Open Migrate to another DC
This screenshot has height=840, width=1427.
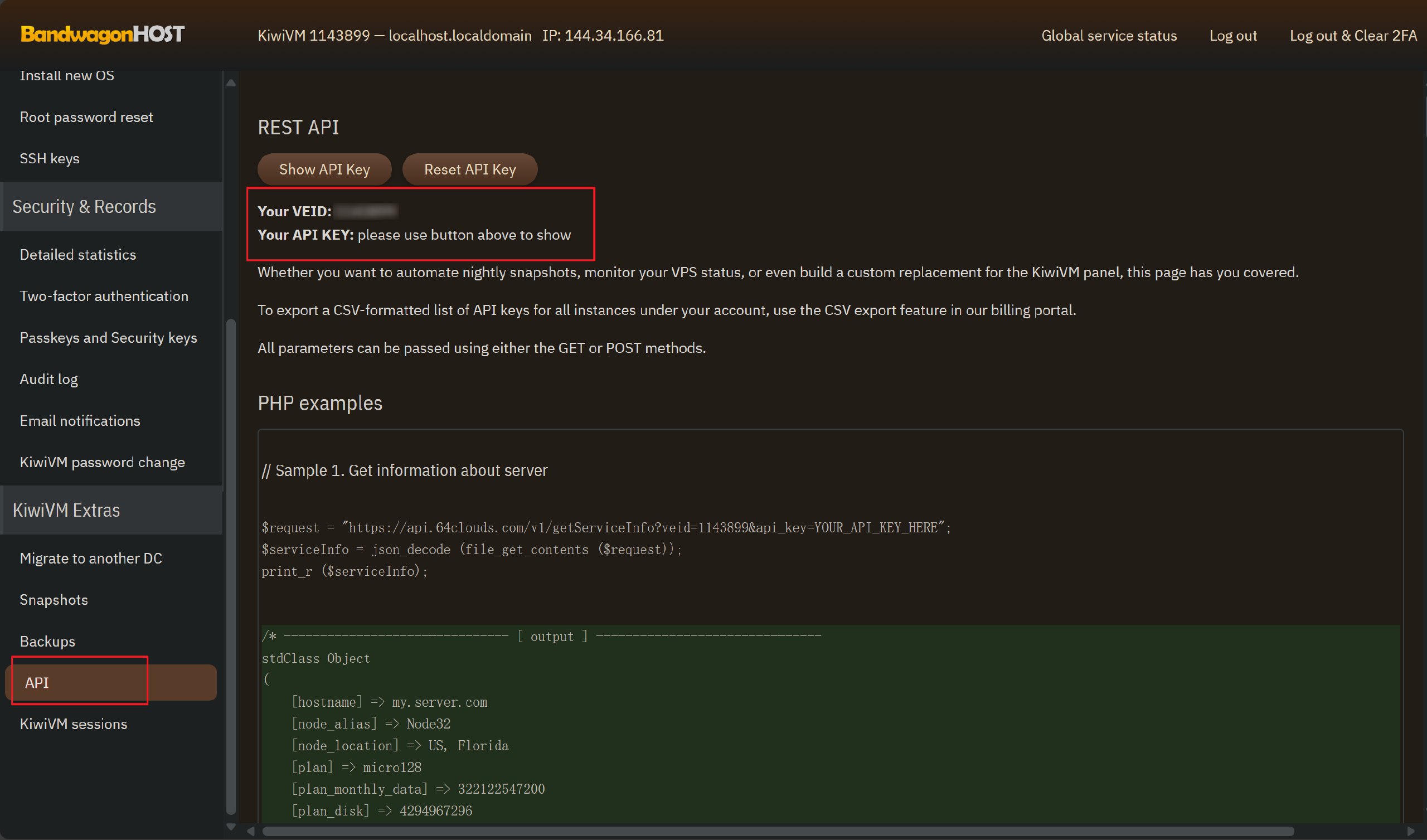coord(91,559)
